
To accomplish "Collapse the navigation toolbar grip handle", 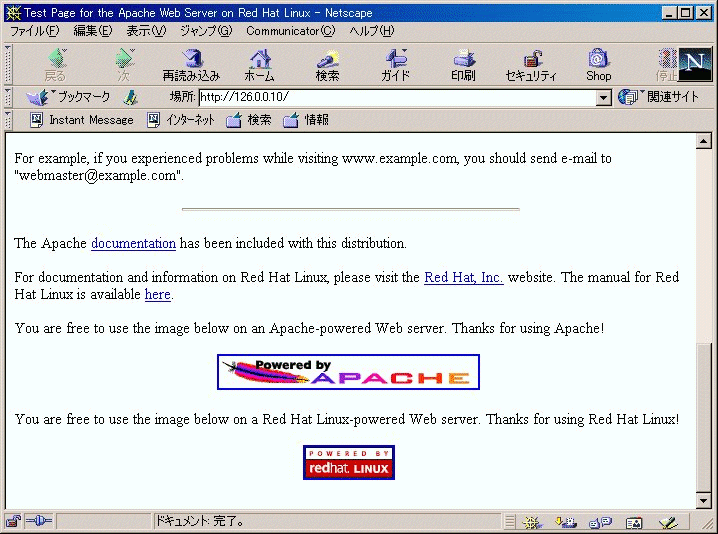I will [8, 64].
